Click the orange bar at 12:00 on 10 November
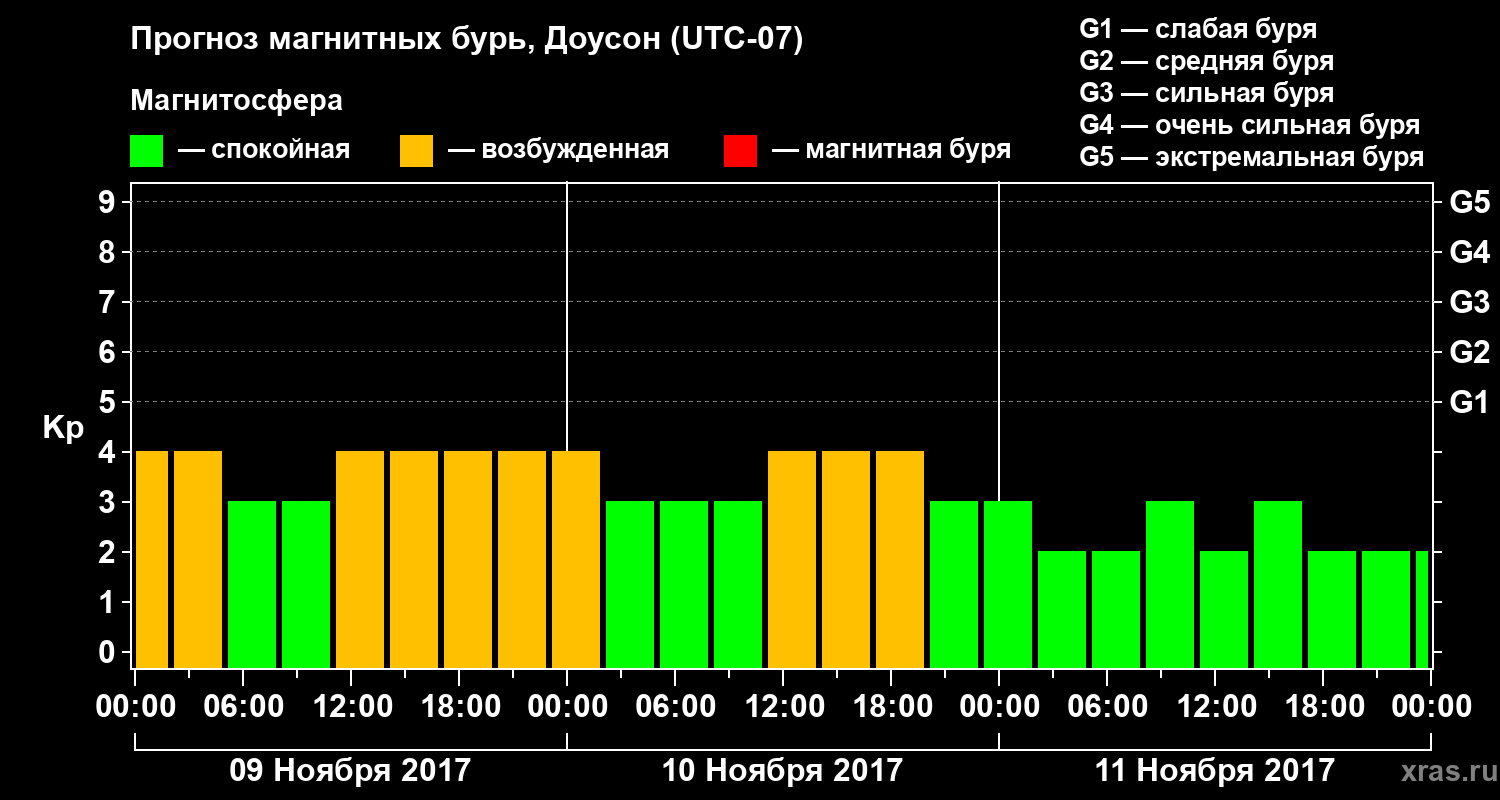Screen dimensions: 1500x800 click(x=792, y=559)
